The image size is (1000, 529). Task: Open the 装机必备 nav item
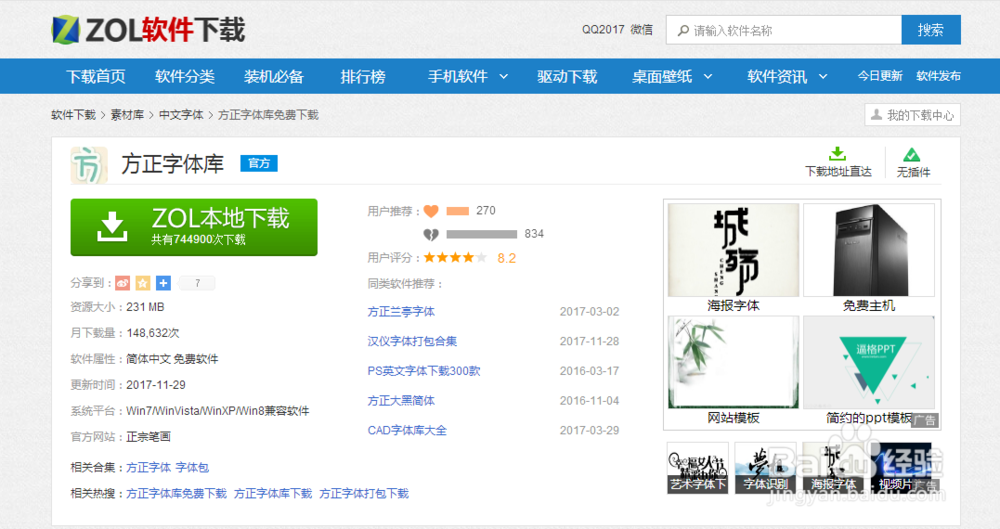[274, 77]
